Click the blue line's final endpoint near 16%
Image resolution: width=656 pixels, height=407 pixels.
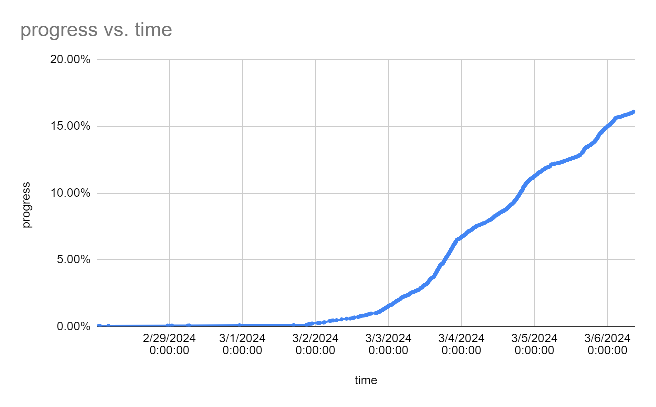(633, 112)
